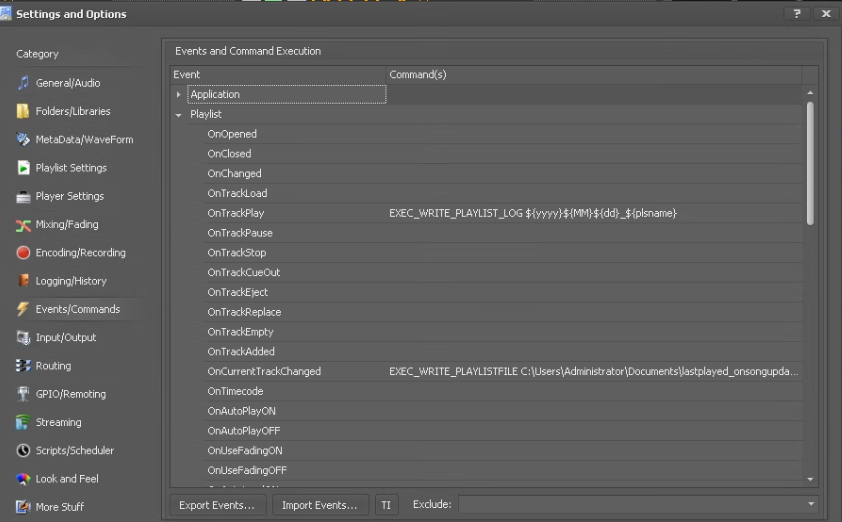Click the Routing icon
The width and height of the screenshot is (842, 522).
[23, 366]
